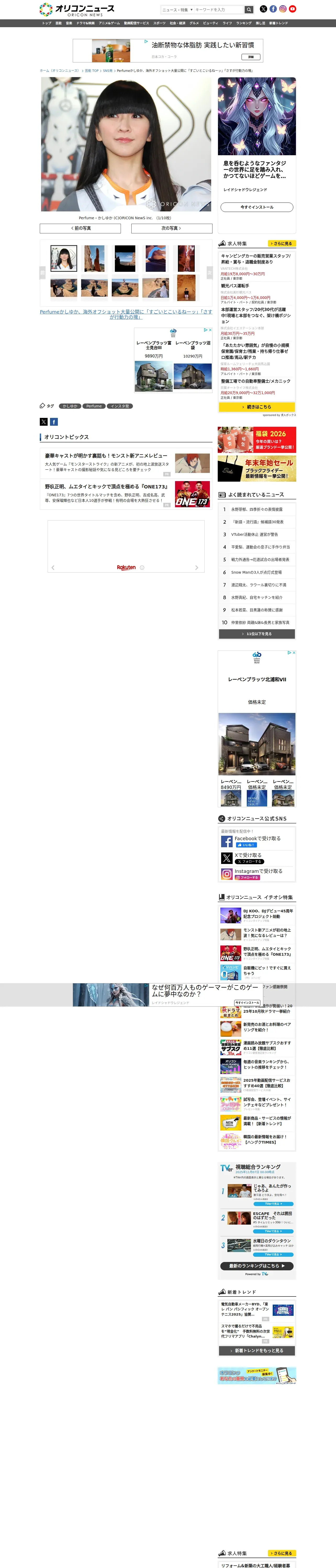Open 2025年動画配信サービスおすすめ40選 feature
The image size is (336, 1568).
tap(257, 1085)
